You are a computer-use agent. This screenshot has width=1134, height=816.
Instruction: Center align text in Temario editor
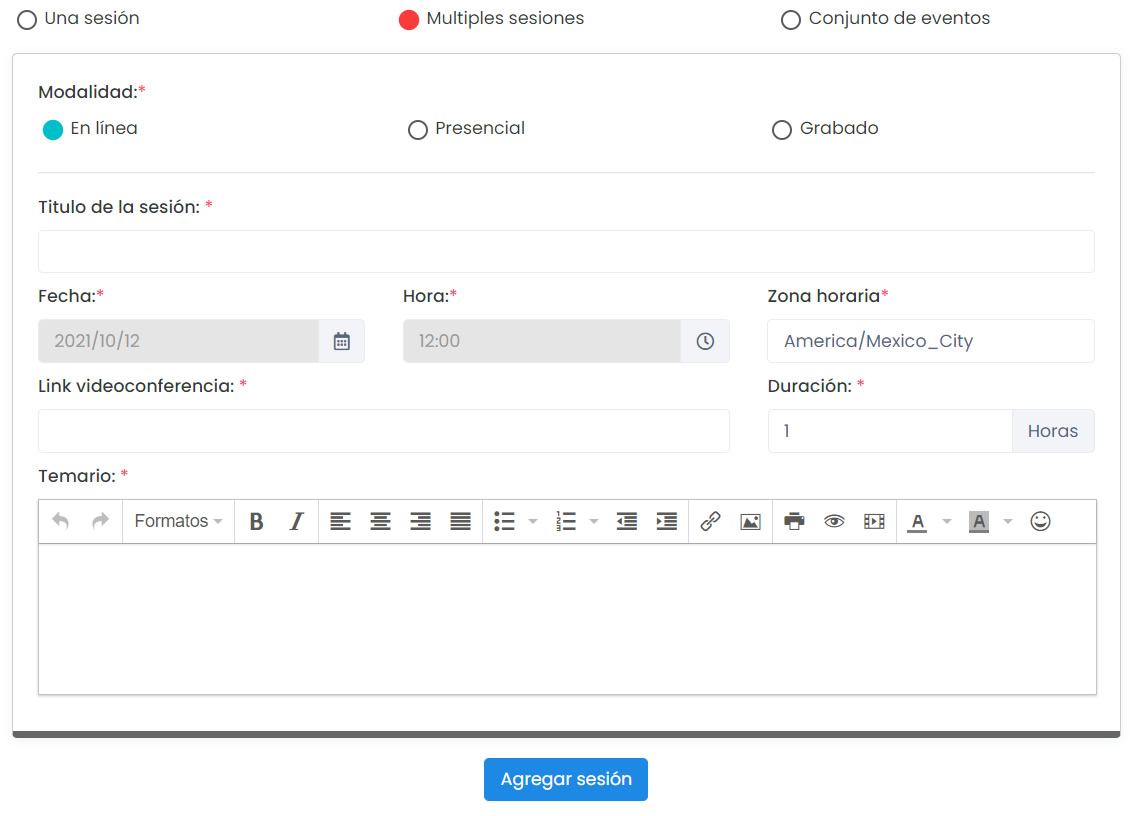[380, 521]
